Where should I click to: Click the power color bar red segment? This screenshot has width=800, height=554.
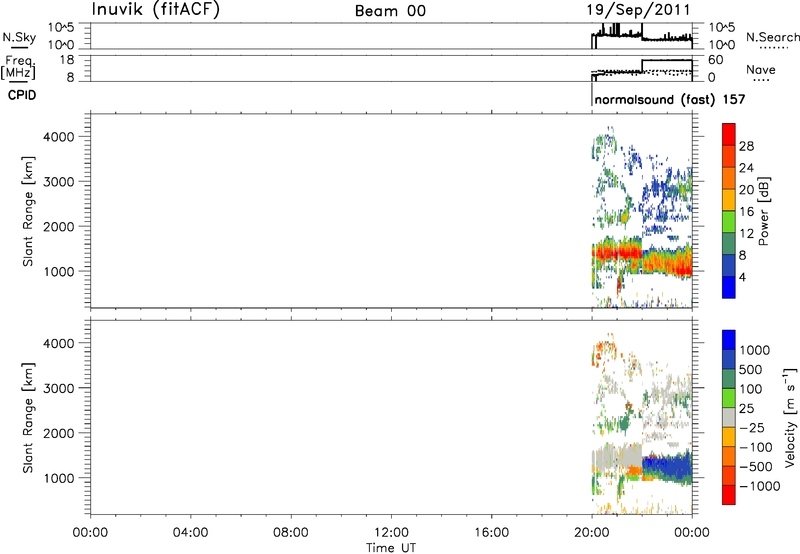click(x=729, y=135)
